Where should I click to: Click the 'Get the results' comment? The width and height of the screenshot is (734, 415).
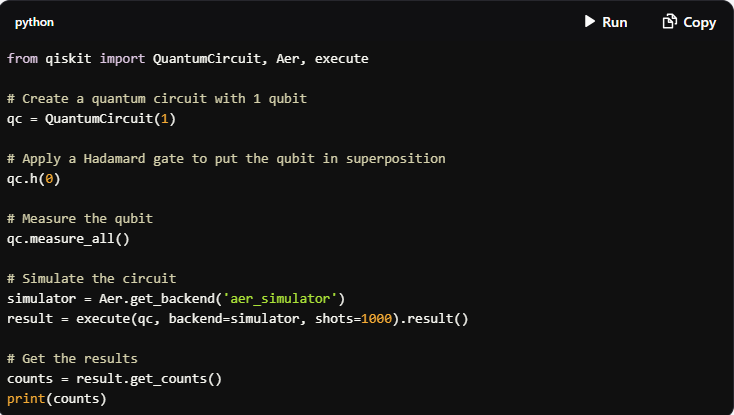coord(73,358)
